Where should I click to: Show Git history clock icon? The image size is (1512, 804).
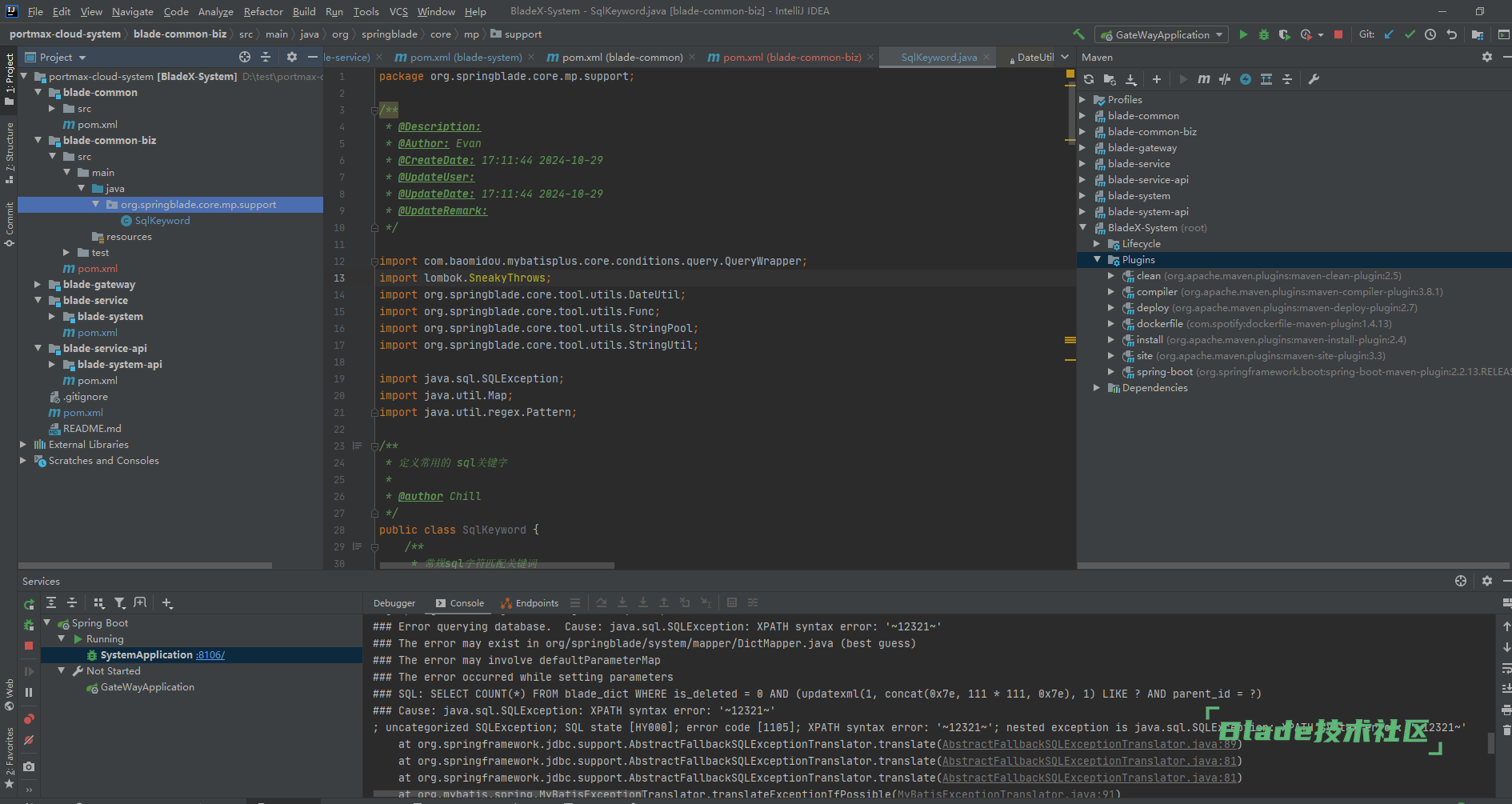pos(1430,34)
